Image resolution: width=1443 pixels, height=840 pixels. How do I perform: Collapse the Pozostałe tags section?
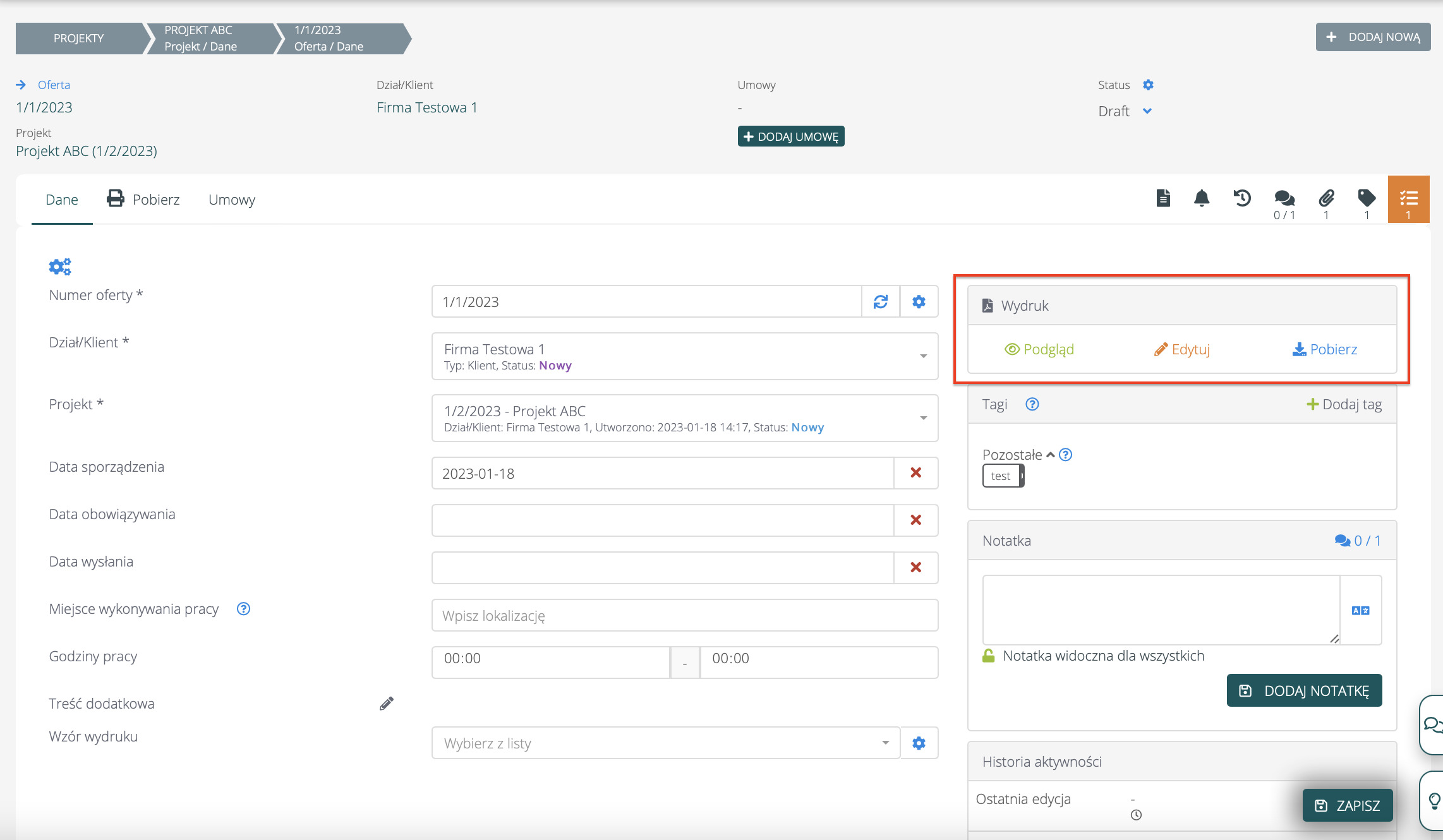[1051, 455]
